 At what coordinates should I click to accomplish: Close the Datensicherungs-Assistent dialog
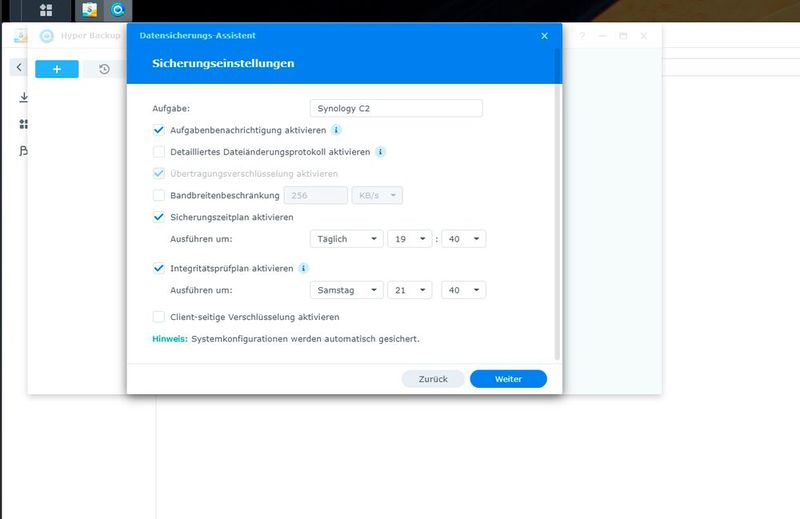(544, 36)
